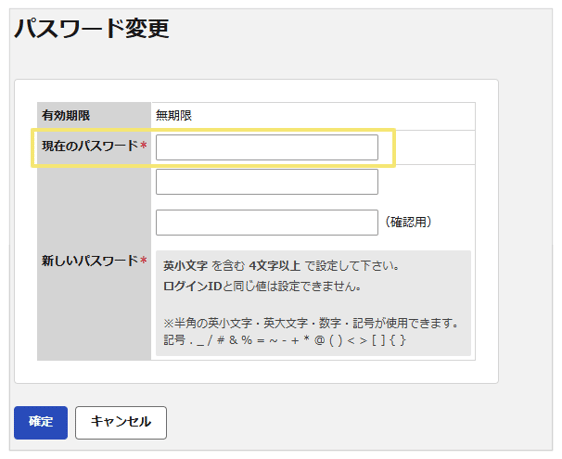This screenshot has width=562, height=459.
Task: Click the (確認用) note text
Action: [408, 222]
